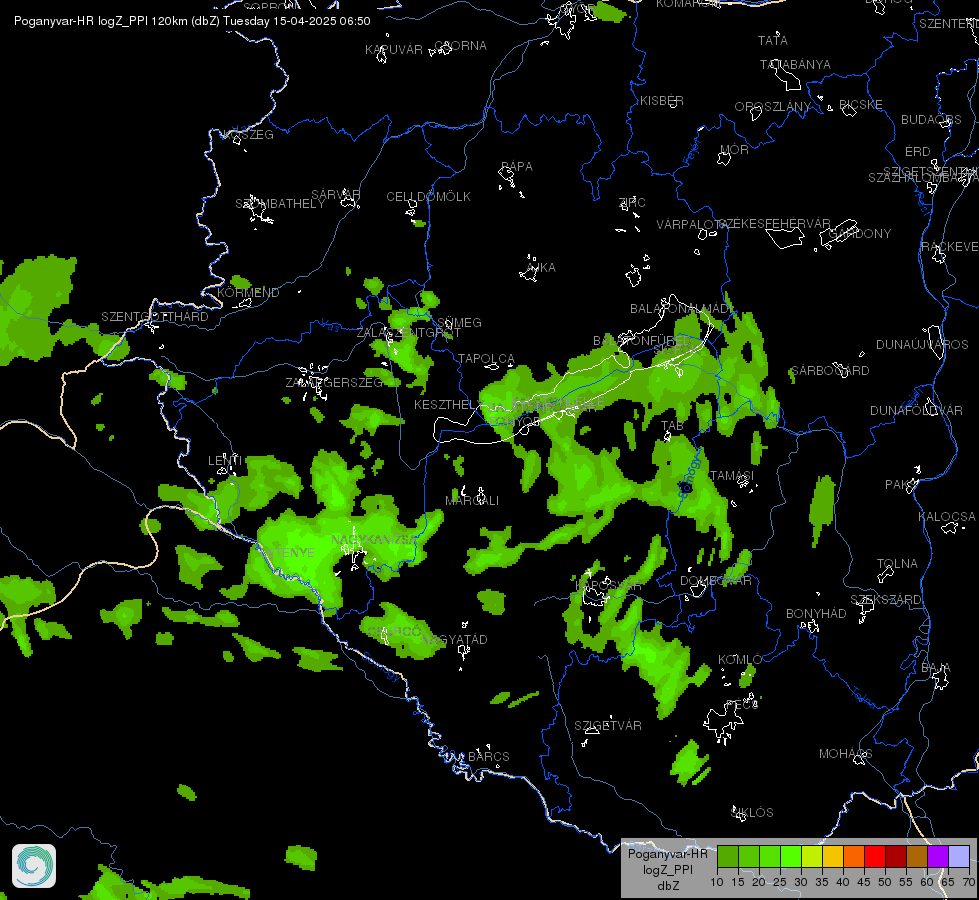The height and width of the screenshot is (900, 979).
Task: Click the NAGYKANIZSA city label
Action: pyautogui.click(x=373, y=540)
